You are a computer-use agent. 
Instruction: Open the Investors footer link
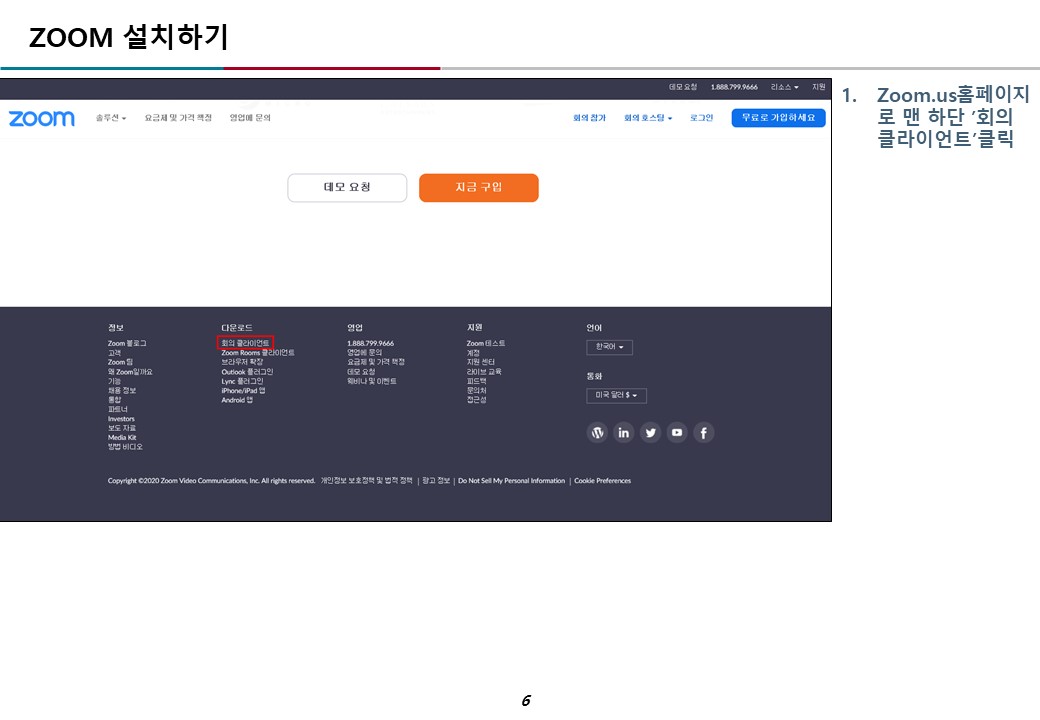coord(121,419)
